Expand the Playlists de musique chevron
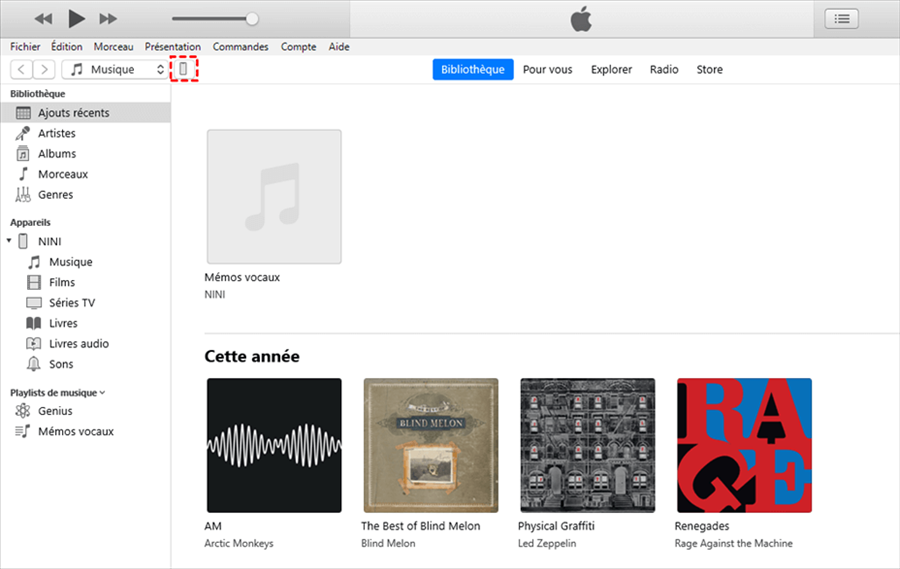Screen dimensions: 900x569 102,394
